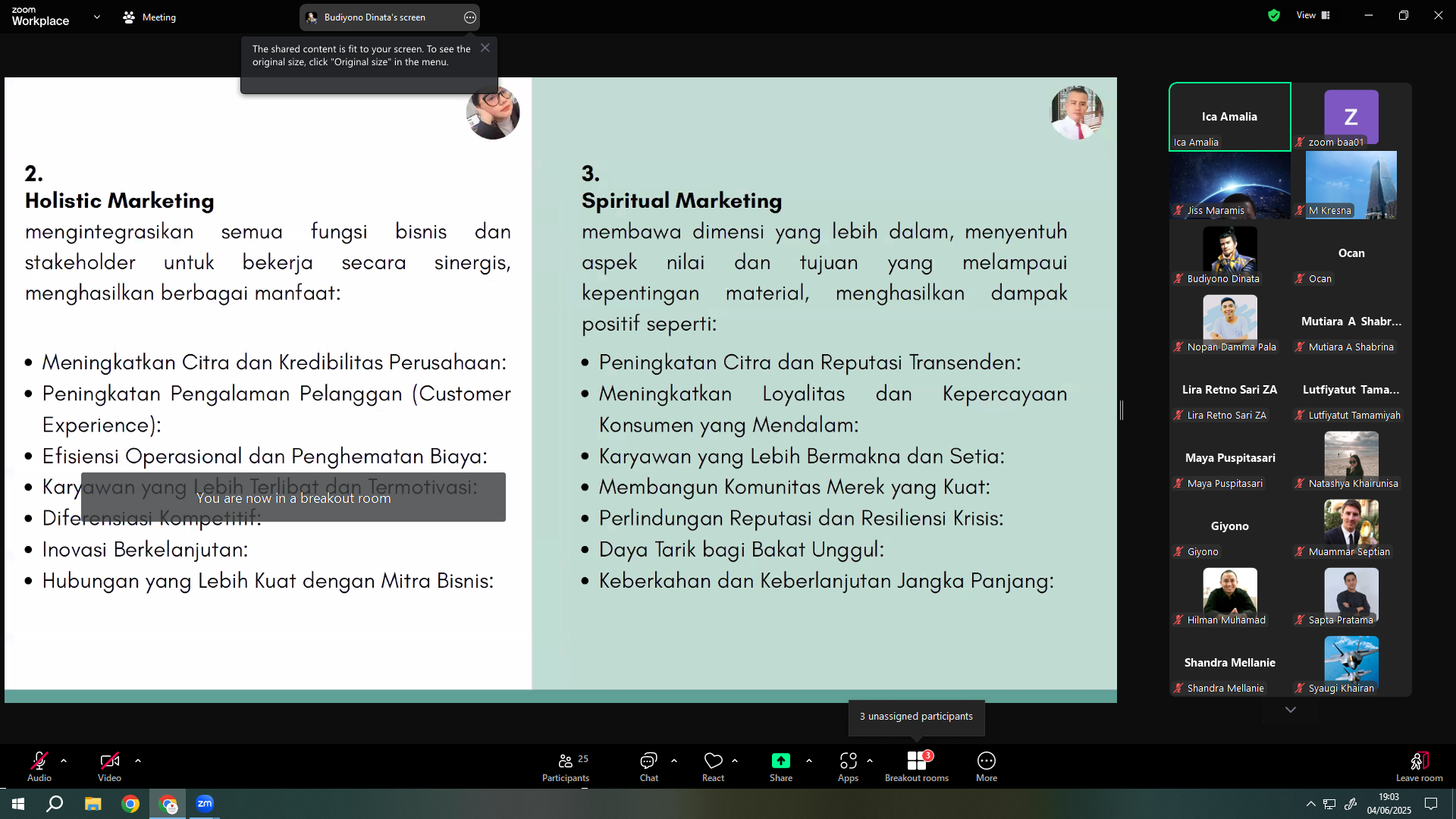Select Ica Amalia's participant tile
This screenshot has height=819, width=1456.
point(1230,117)
